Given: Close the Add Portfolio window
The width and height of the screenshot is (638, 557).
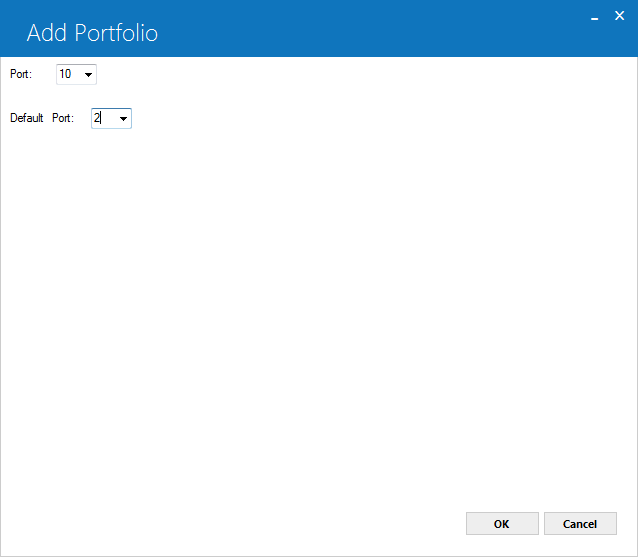Looking at the screenshot, I should [x=619, y=16].
